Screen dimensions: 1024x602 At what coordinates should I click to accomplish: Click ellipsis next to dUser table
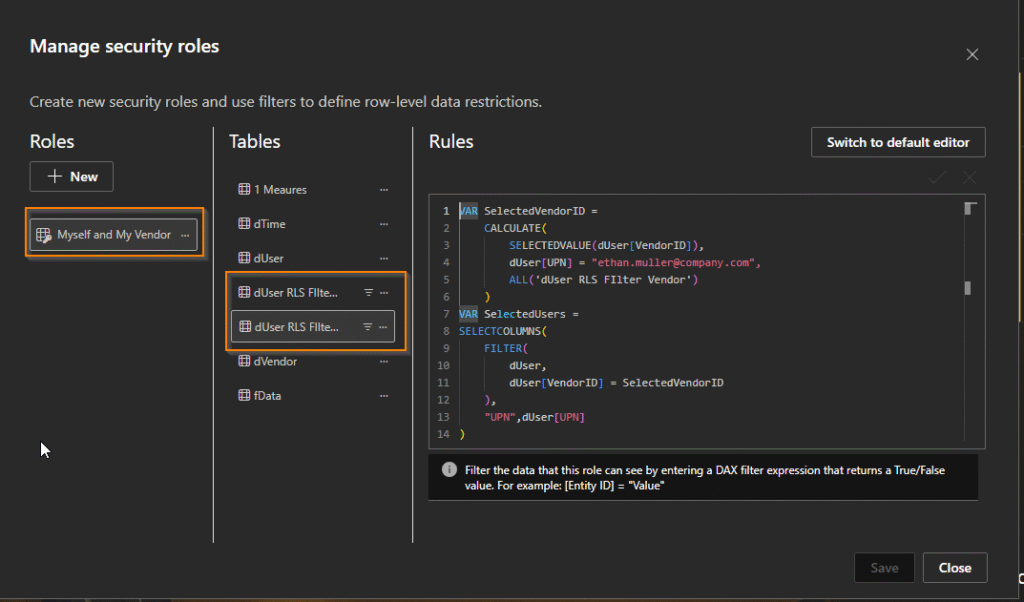[383, 258]
